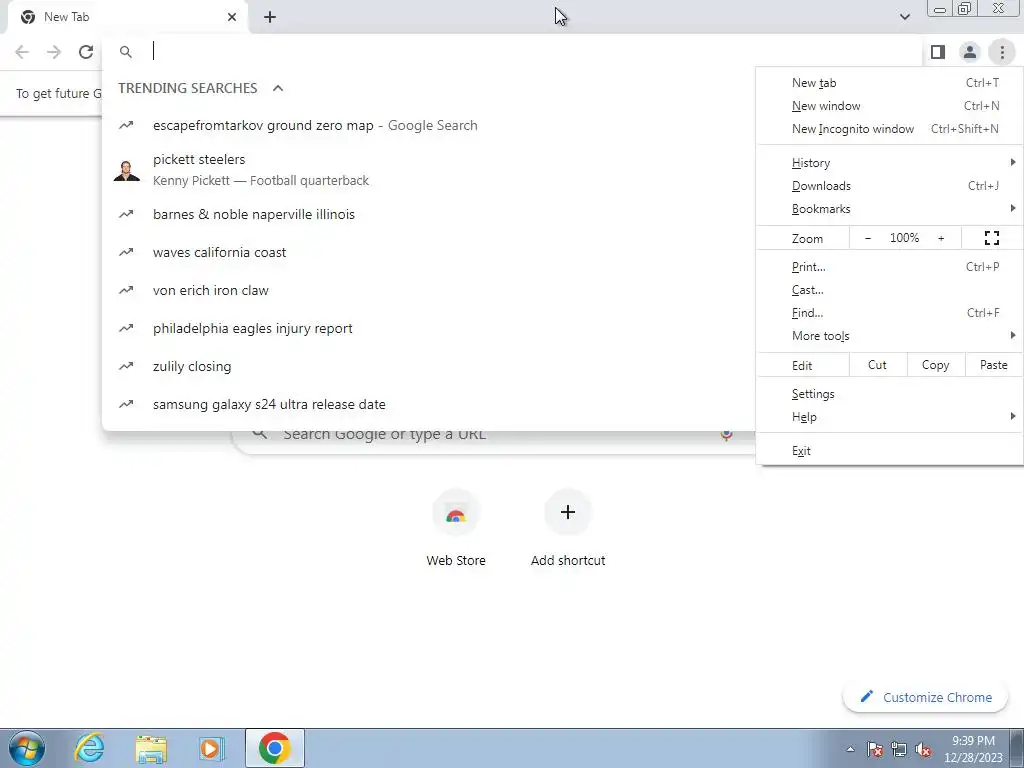The height and width of the screenshot is (768, 1024).
Task: Expand the Help submenu
Action: (x=889, y=417)
